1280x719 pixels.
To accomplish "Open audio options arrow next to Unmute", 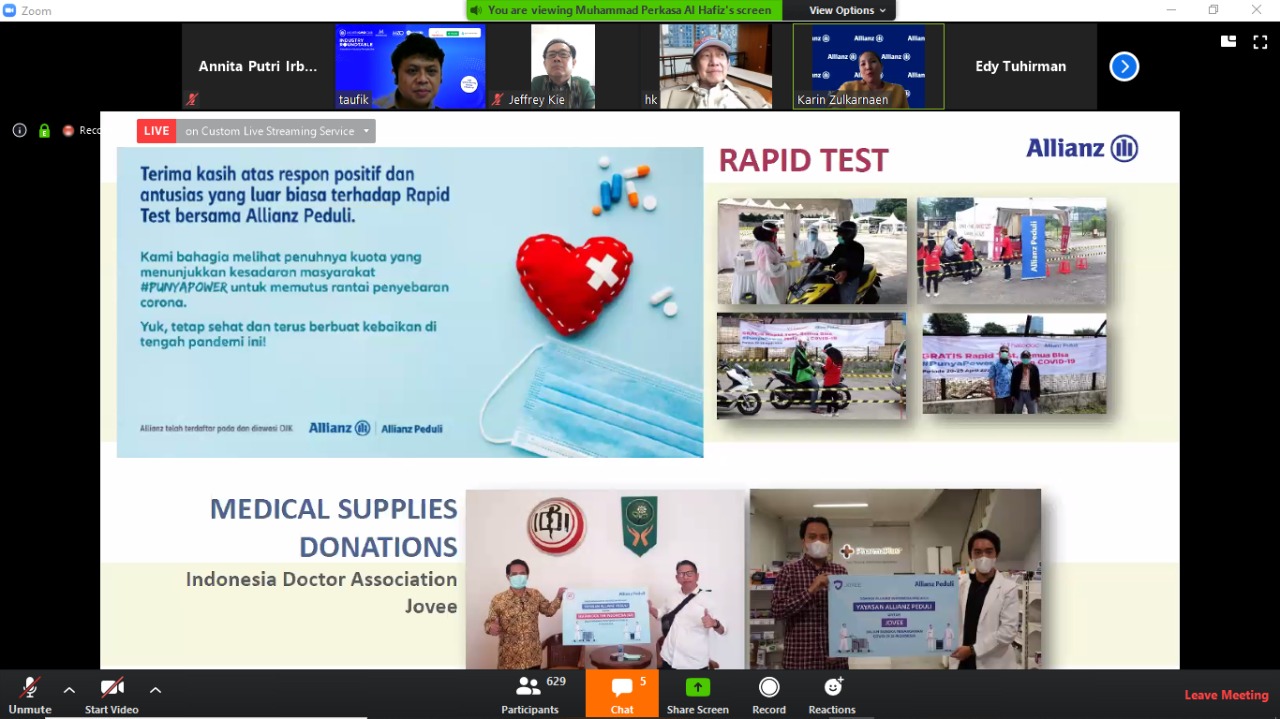I will tap(69, 690).
